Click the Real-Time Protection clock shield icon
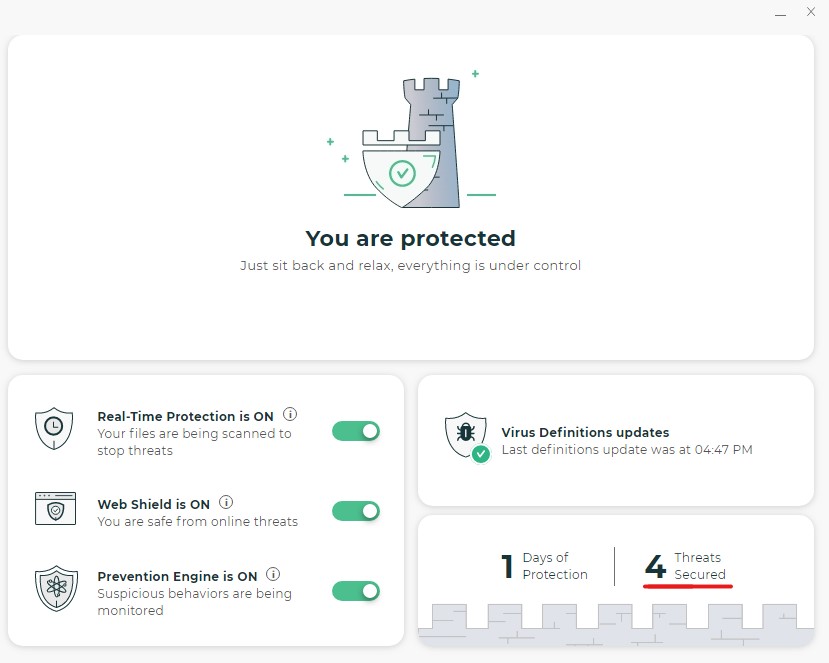The width and height of the screenshot is (829, 663). point(54,429)
